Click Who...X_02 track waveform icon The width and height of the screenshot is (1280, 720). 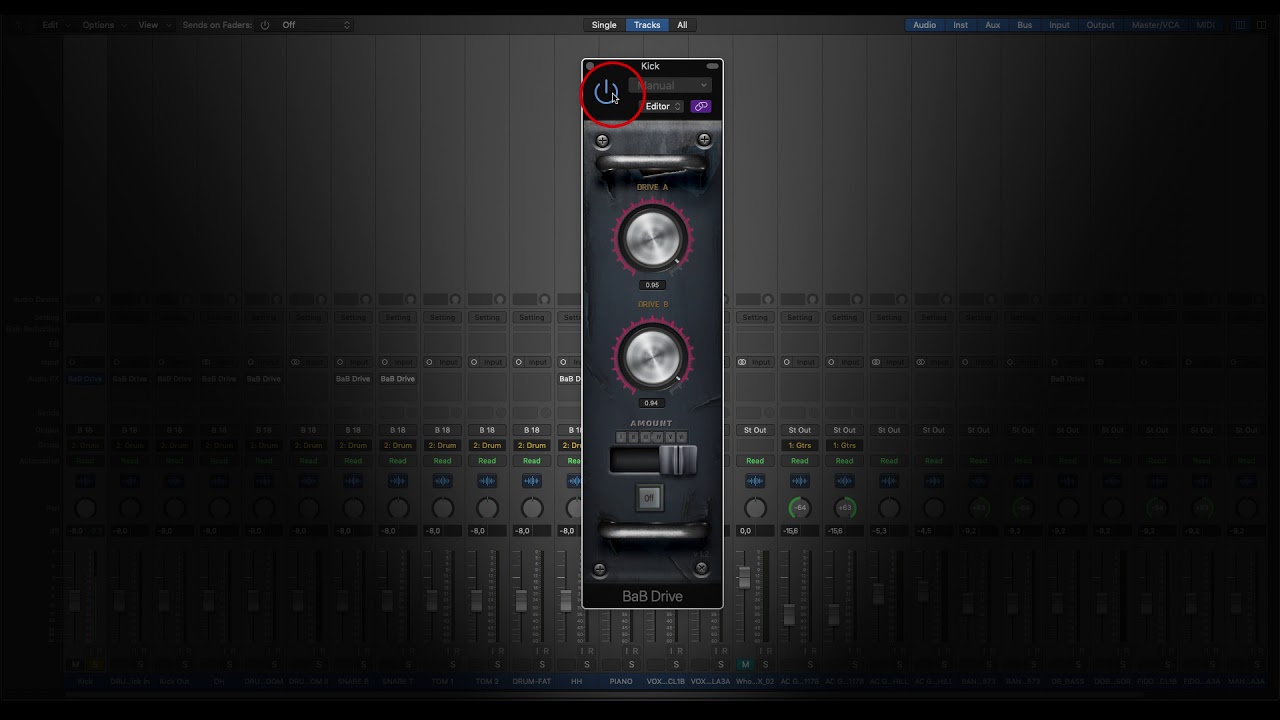pos(755,481)
